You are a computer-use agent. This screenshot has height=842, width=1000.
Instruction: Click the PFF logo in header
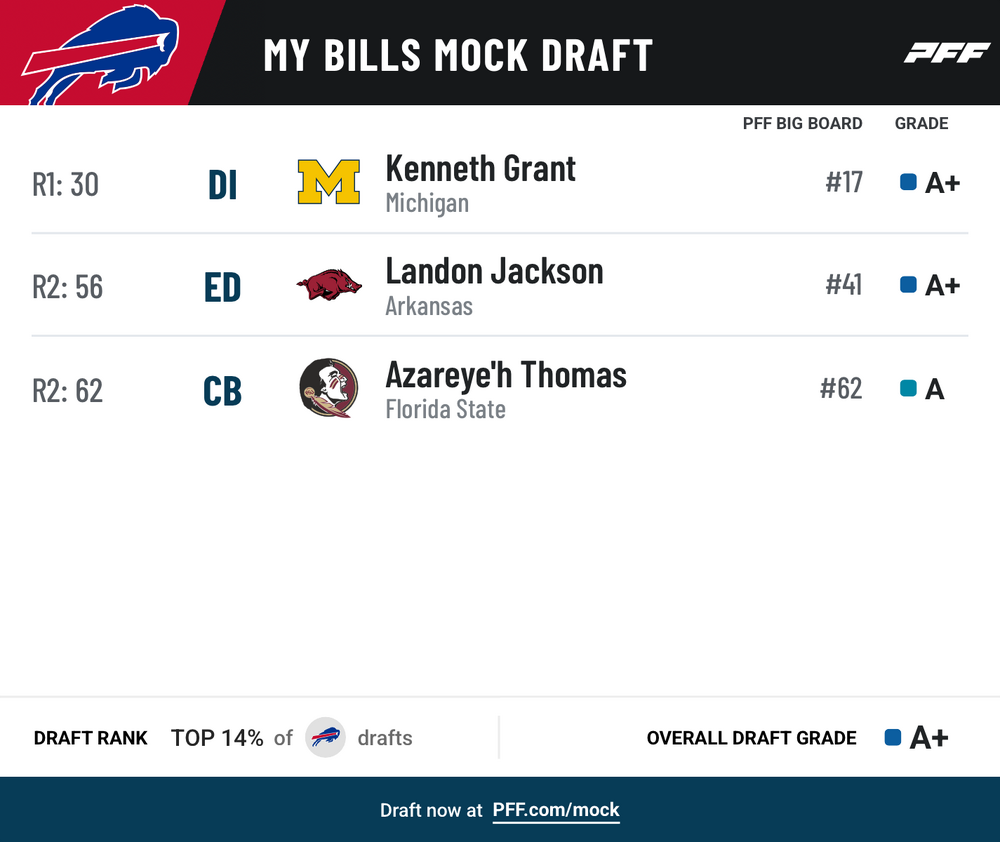coord(947,52)
